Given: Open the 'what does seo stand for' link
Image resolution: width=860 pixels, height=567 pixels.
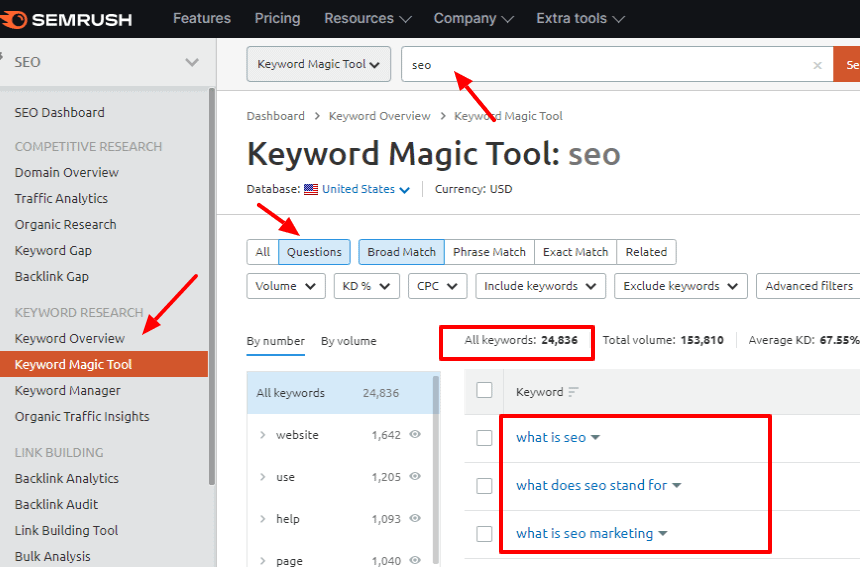Looking at the screenshot, I should point(591,485).
